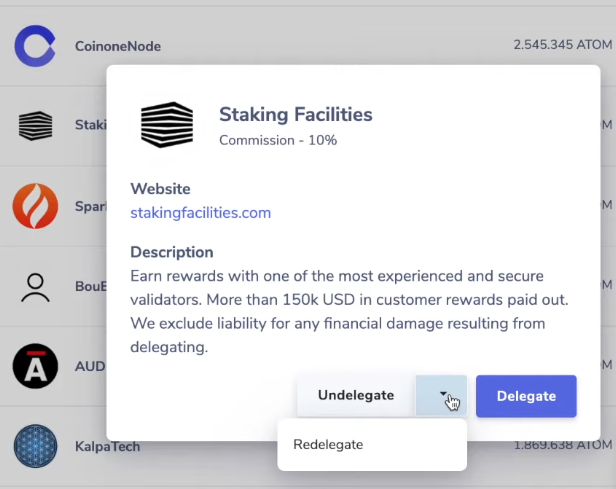Click the Website heading in the dialog
The width and height of the screenshot is (616, 489).
point(160,189)
